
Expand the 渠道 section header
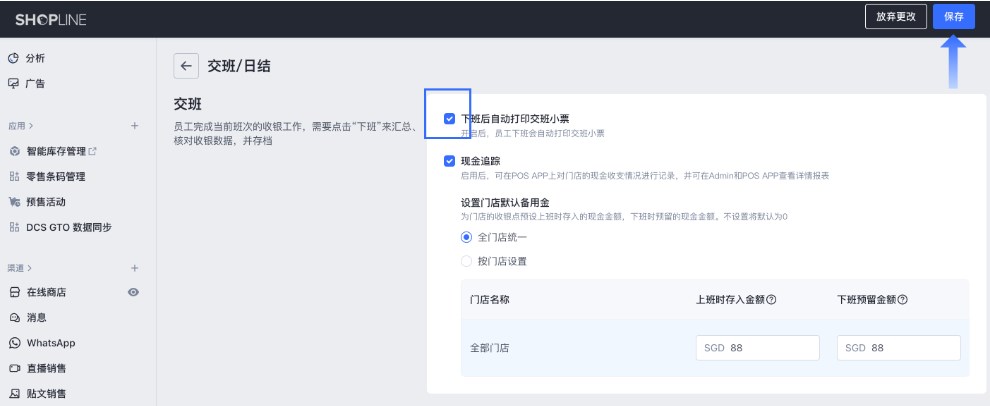(20, 268)
